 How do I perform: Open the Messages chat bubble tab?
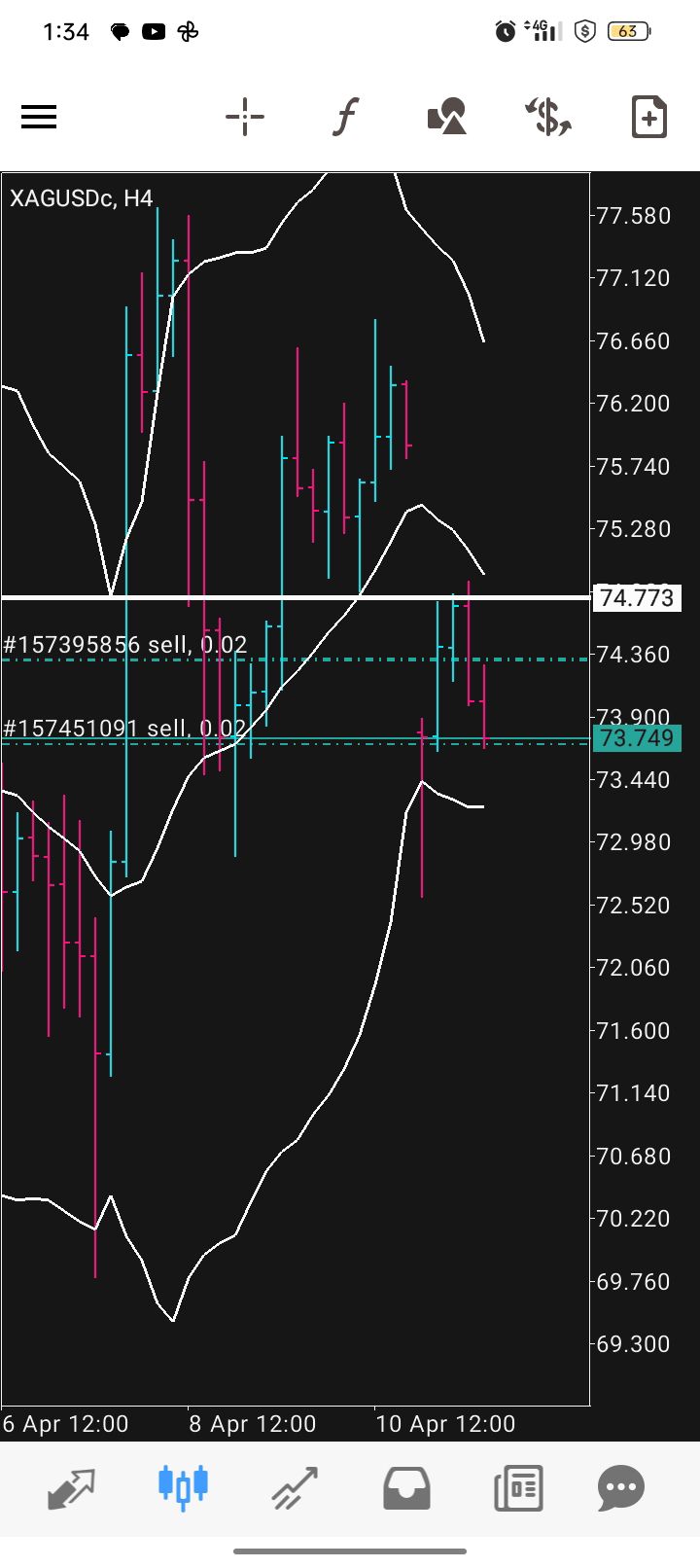pyautogui.click(x=621, y=1487)
